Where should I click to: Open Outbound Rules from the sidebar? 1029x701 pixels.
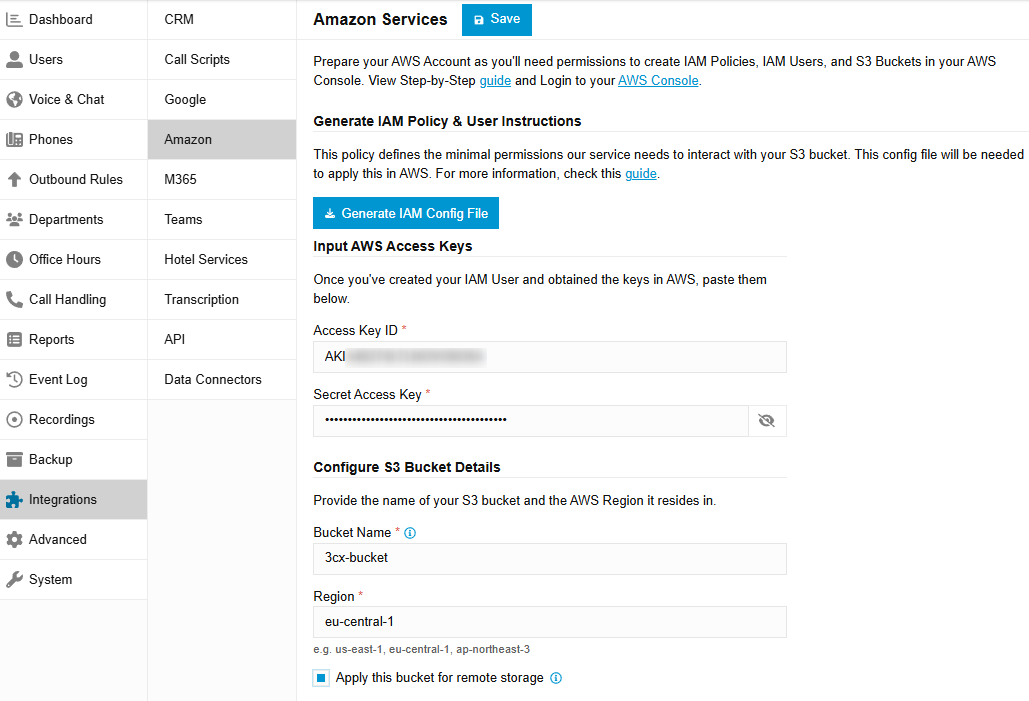coord(74,180)
